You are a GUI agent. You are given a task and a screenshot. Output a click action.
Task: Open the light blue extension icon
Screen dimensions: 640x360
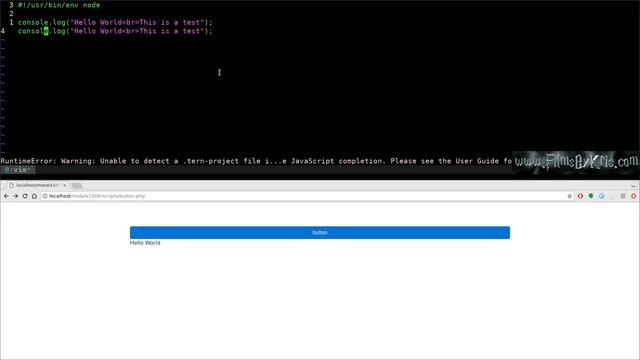pyautogui.click(x=602, y=196)
